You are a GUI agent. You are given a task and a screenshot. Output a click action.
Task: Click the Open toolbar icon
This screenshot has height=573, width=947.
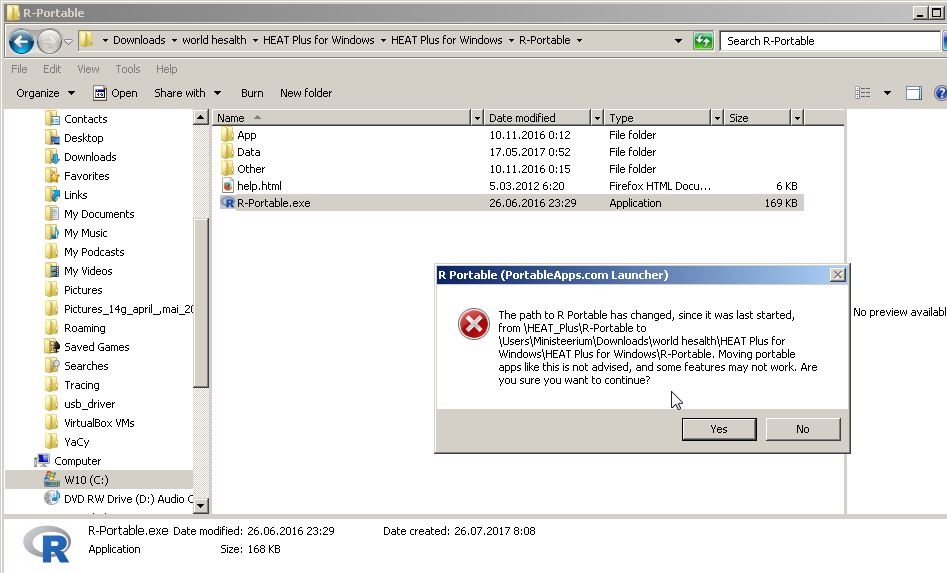coord(100,93)
